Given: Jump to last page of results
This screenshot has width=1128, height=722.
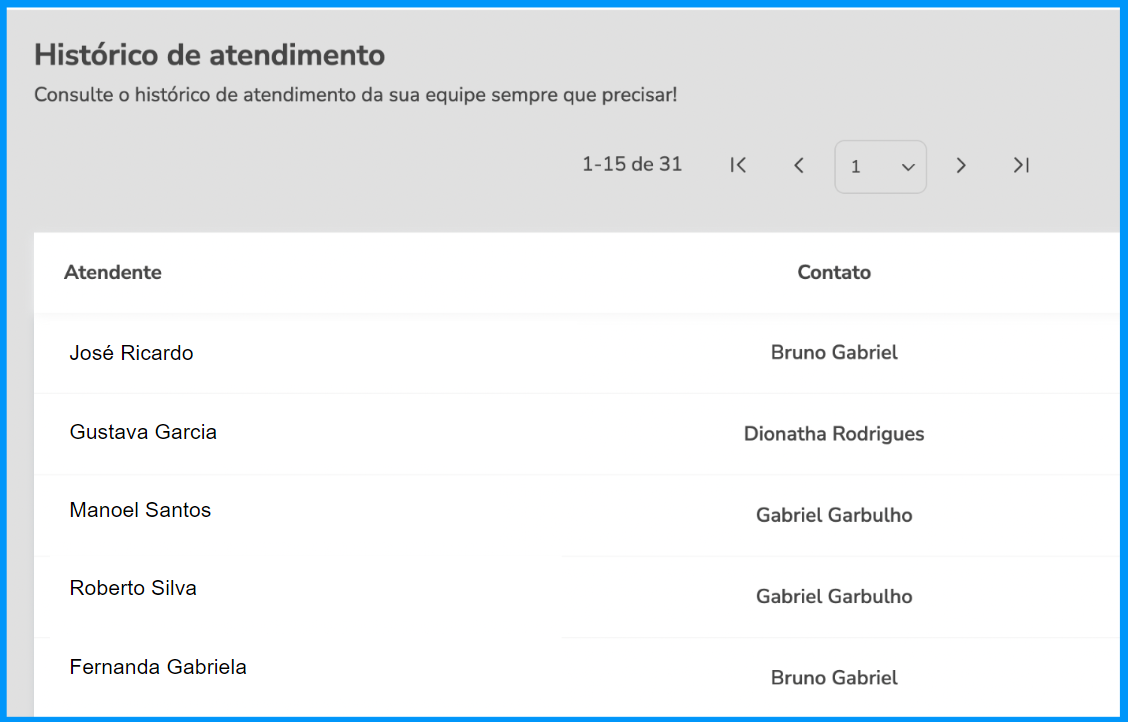Looking at the screenshot, I should [1021, 165].
